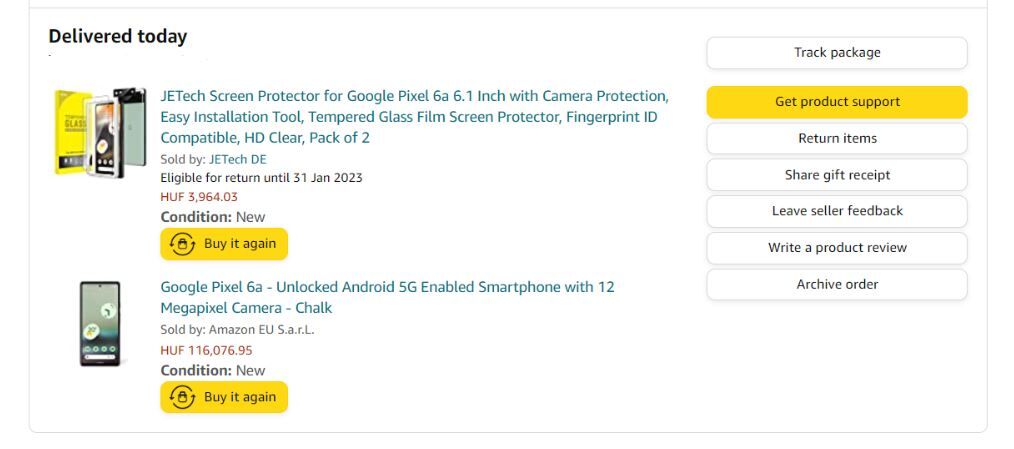Click the HUF 116,076.95 price text

point(206,351)
